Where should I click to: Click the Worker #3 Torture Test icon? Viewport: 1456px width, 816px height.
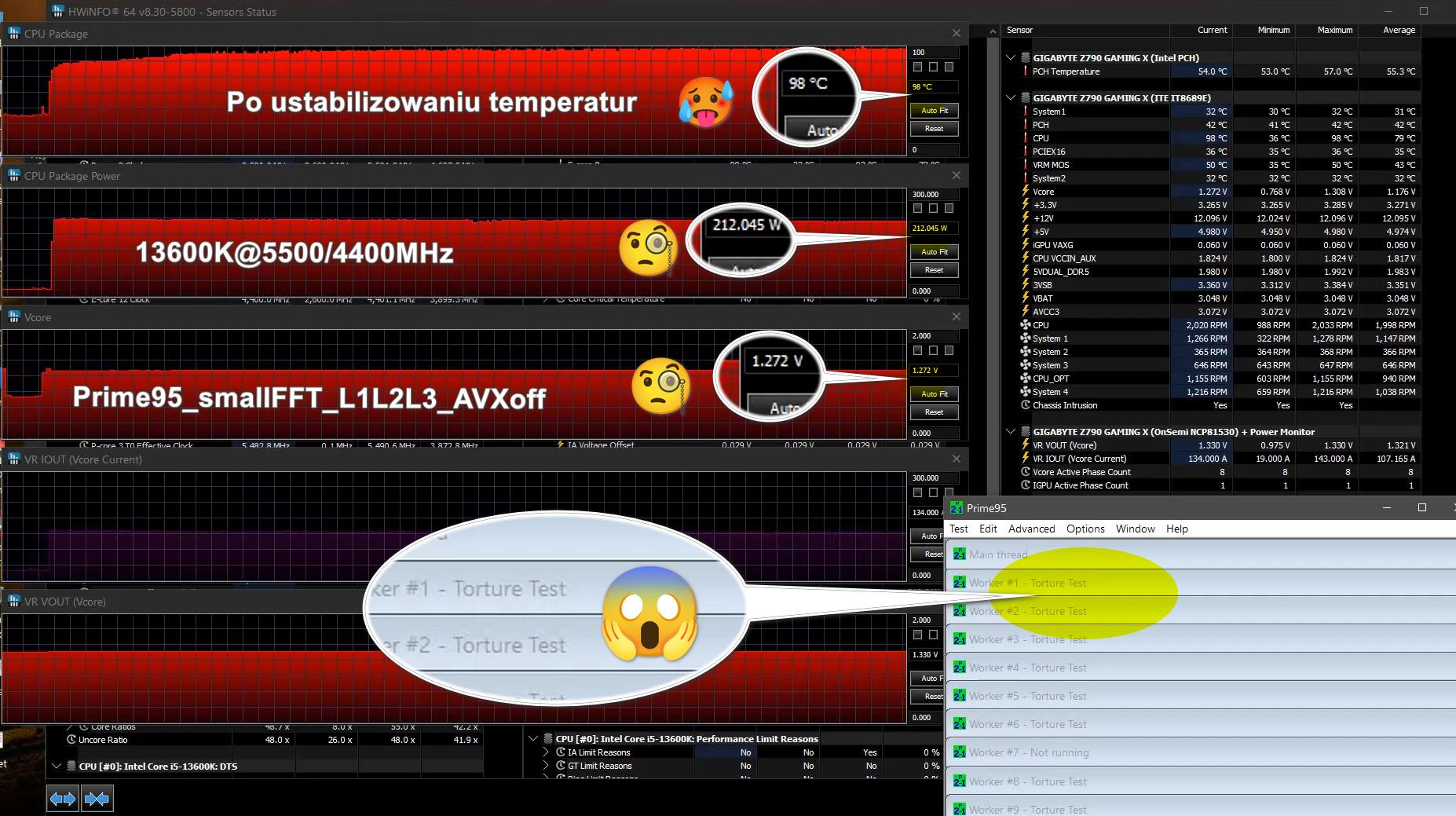click(x=959, y=639)
